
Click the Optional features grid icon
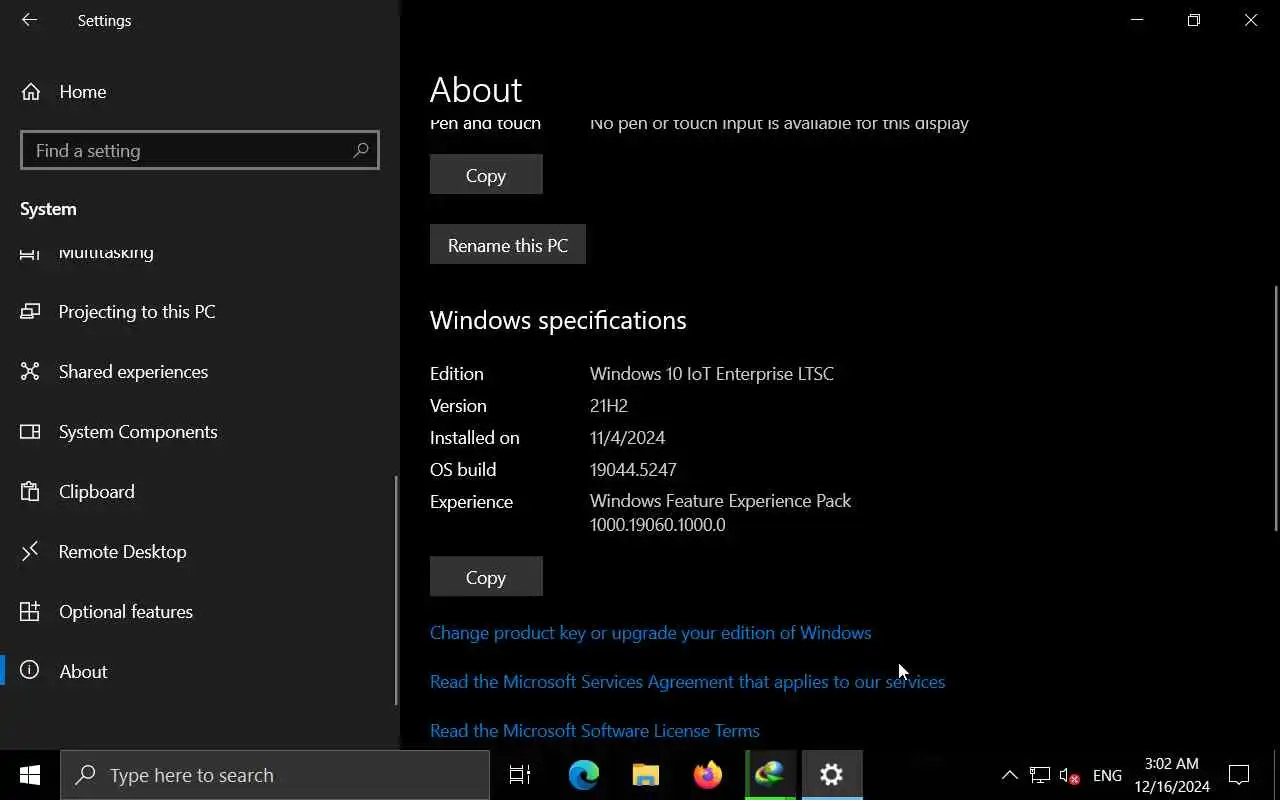[30, 611]
